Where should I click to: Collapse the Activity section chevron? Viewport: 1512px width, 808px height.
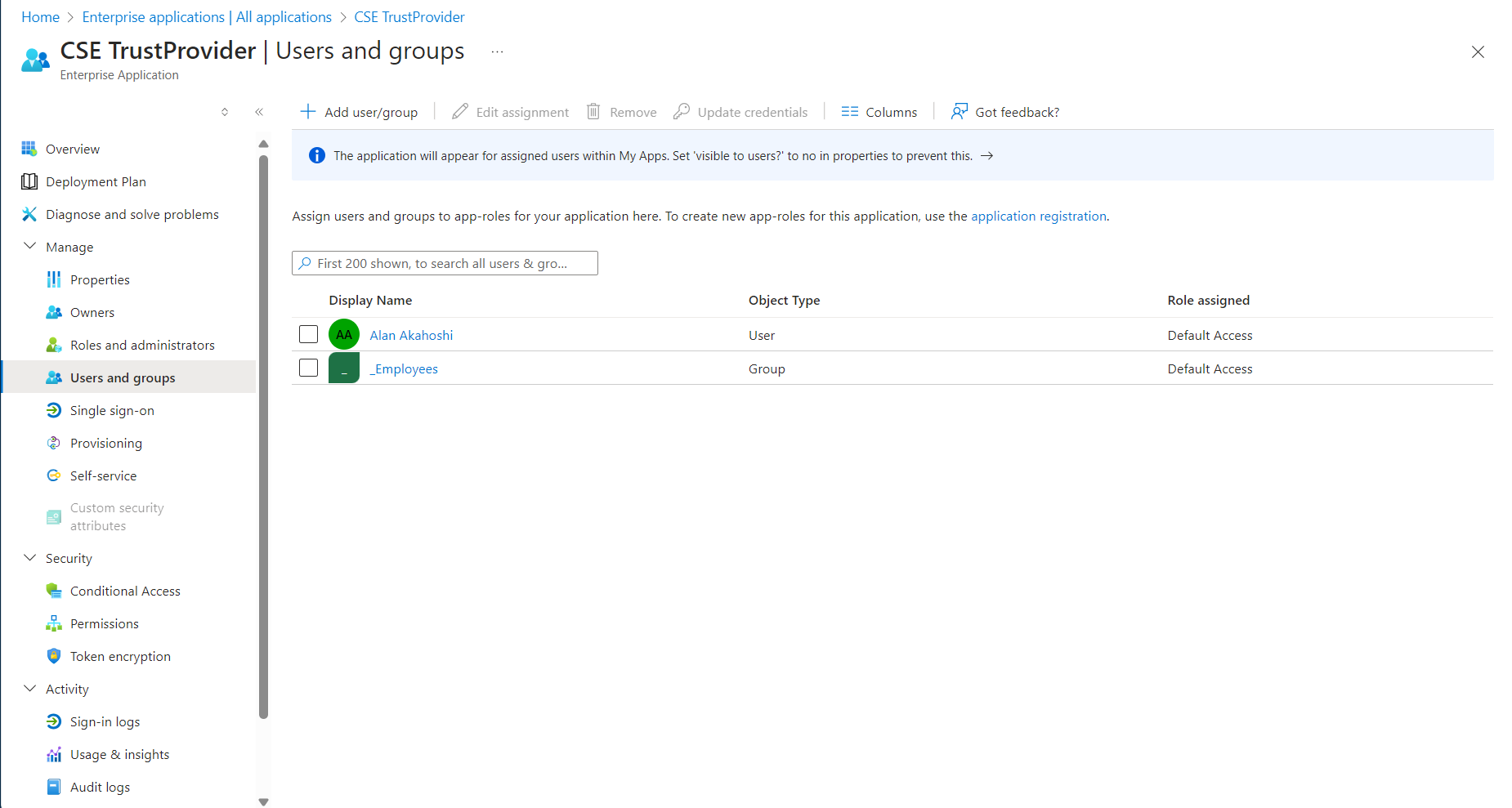pos(30,689)
